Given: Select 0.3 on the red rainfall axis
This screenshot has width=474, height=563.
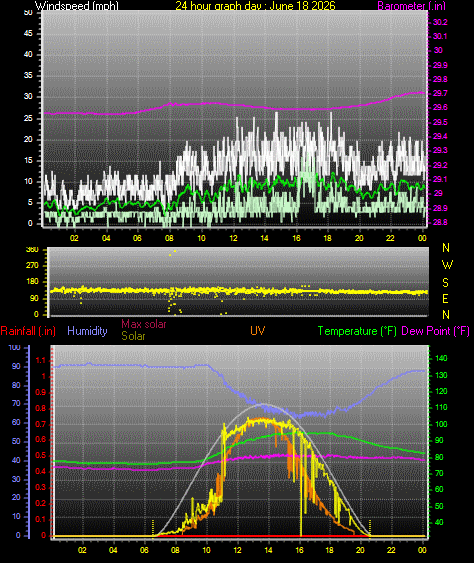Looking at the screenshot, I should point(41,487).
